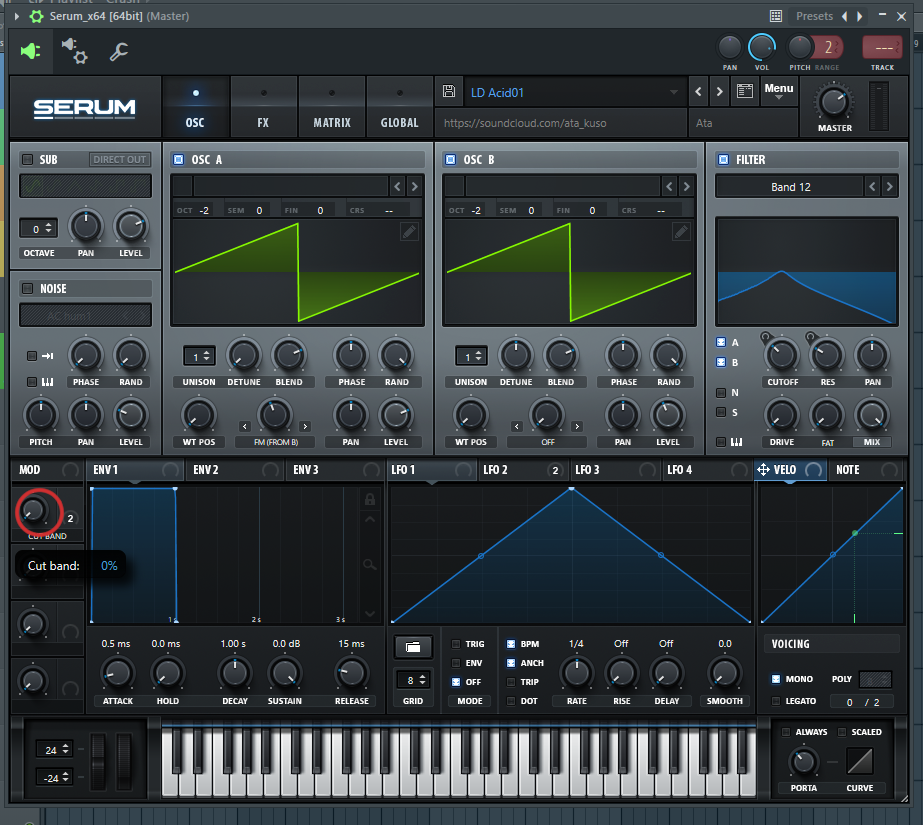
Task: Enable LFO TRIG mode
Action: coord(456,644)
